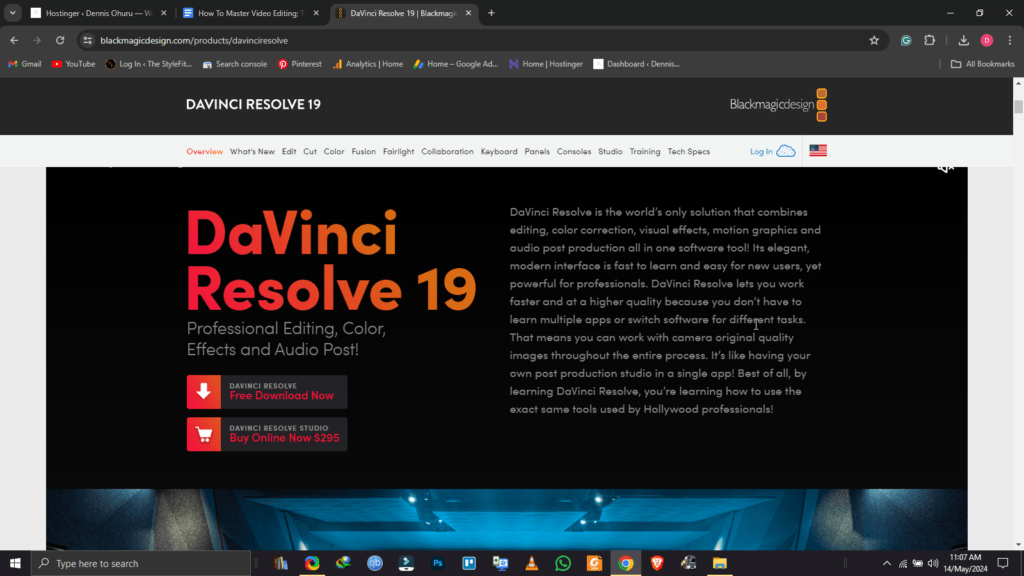Viewport: 1024px width, 576px height.
Task: Switch to the How To Master Video Editing tab
Action: [251, 13]
